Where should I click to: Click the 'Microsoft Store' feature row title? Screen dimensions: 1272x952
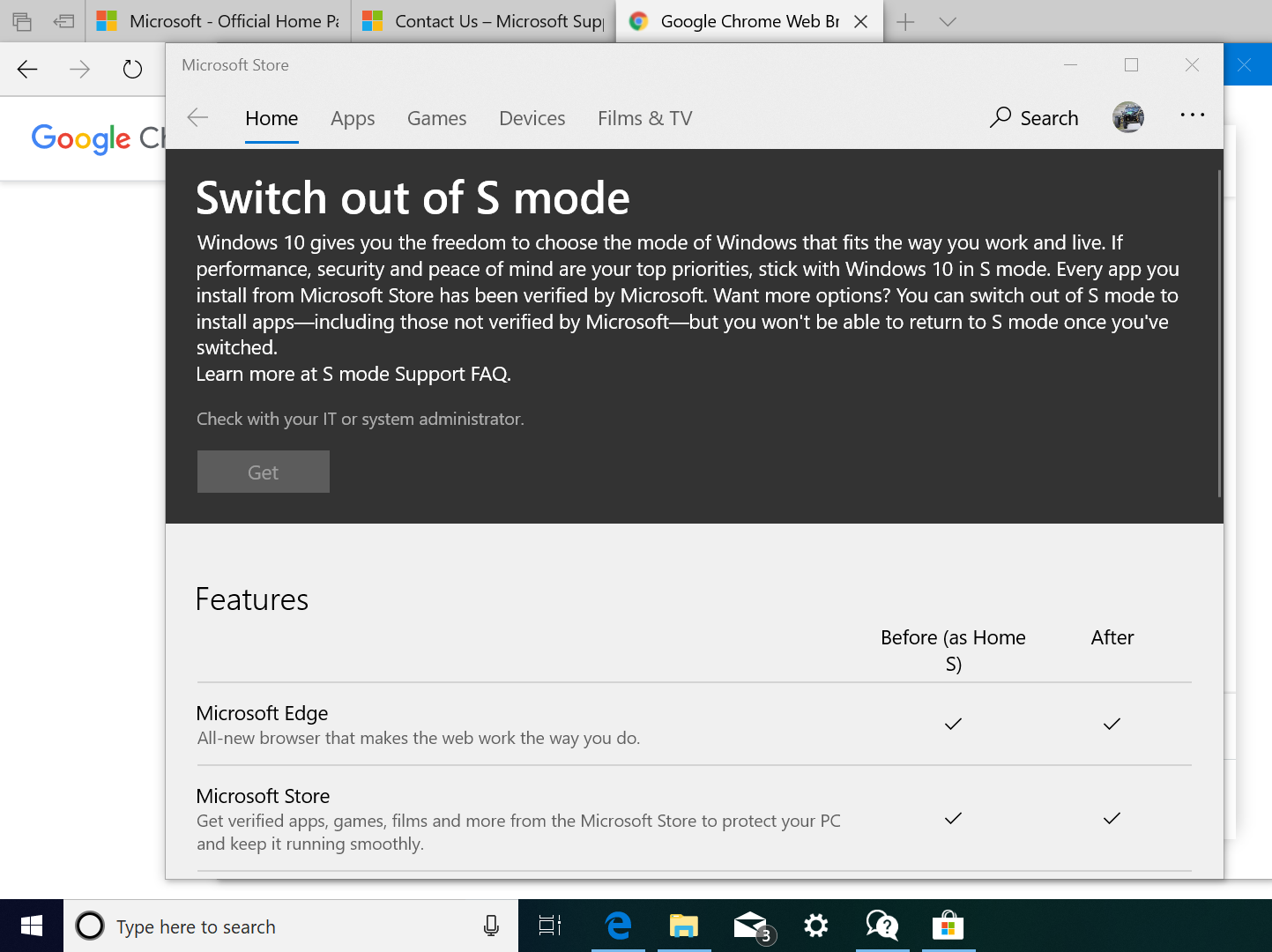[263, 796]
